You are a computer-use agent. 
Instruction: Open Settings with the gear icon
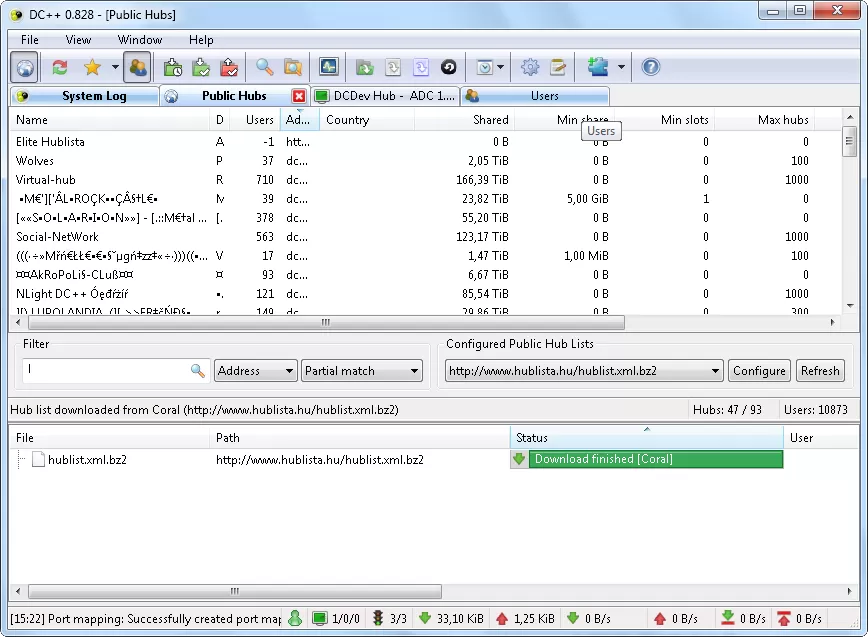(530, 67)
